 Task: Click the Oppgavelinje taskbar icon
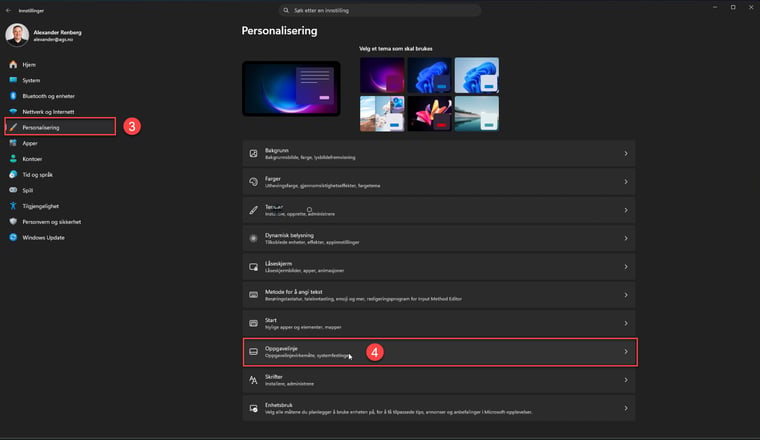tap(253, 351)
